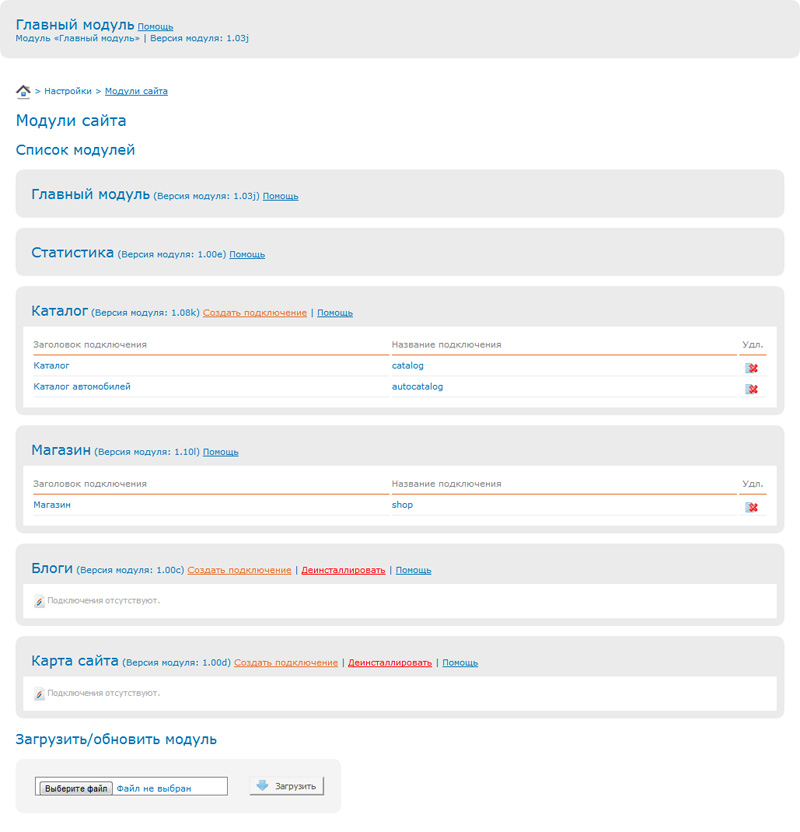Image resolution: width=800 pixels, height=832 pixels.
Task: Click the Загрузить/обновить модуль heading
Action: coord(116,740)
